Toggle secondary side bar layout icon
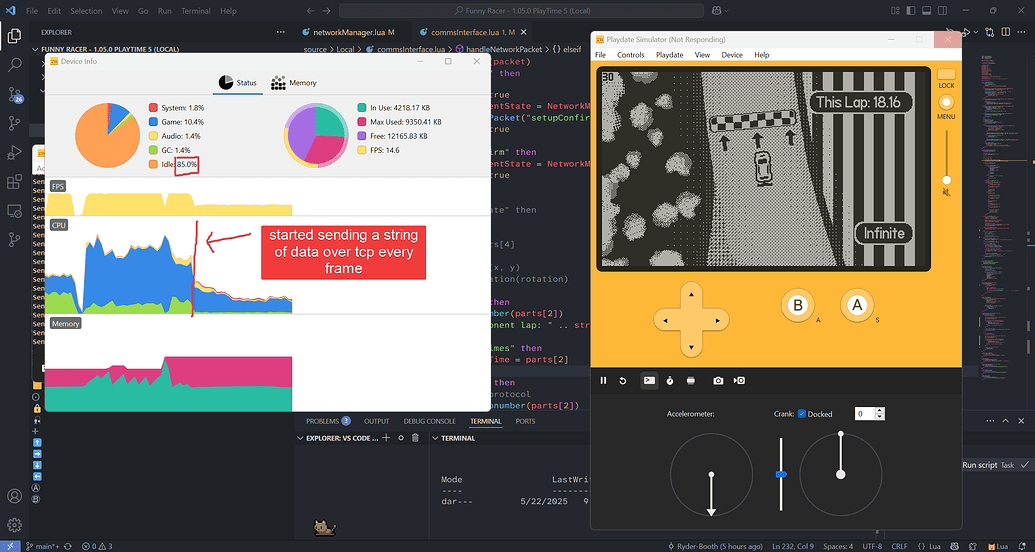This screenshot has width=1035, height=552. (x=942, y=11)
